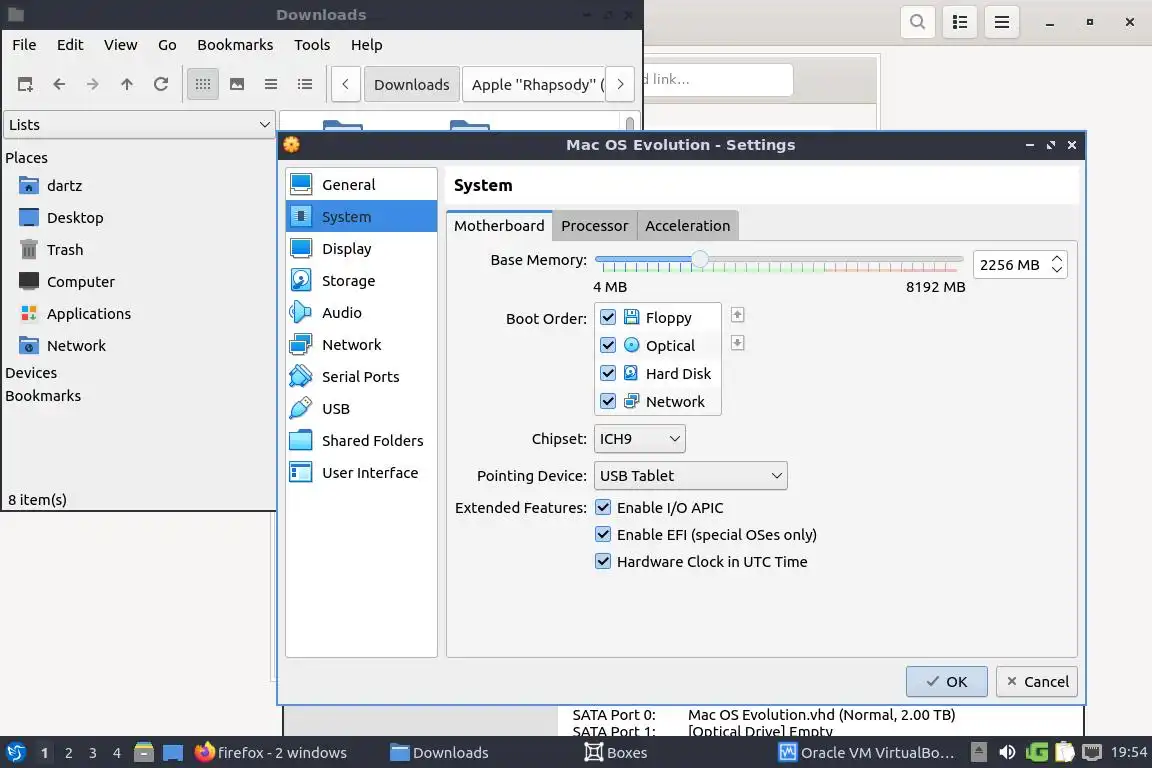The image size is (1152, 768).
Task: Open Network settings in VM Settings sidebar
Action: [x=361, y=345]
